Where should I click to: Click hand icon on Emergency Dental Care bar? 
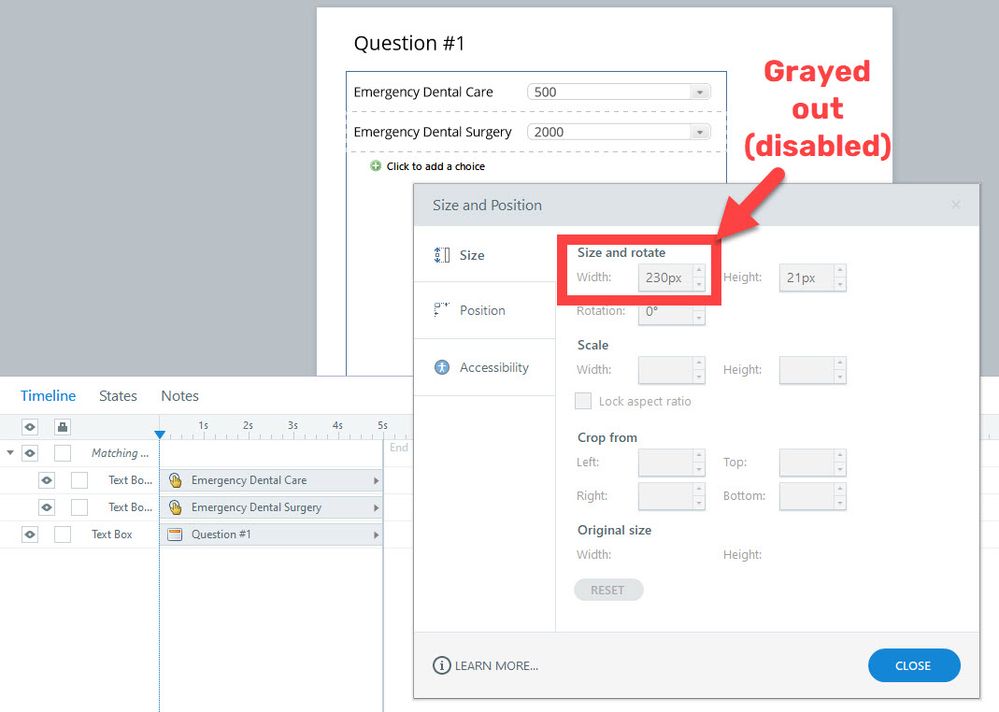click(175, 480)
